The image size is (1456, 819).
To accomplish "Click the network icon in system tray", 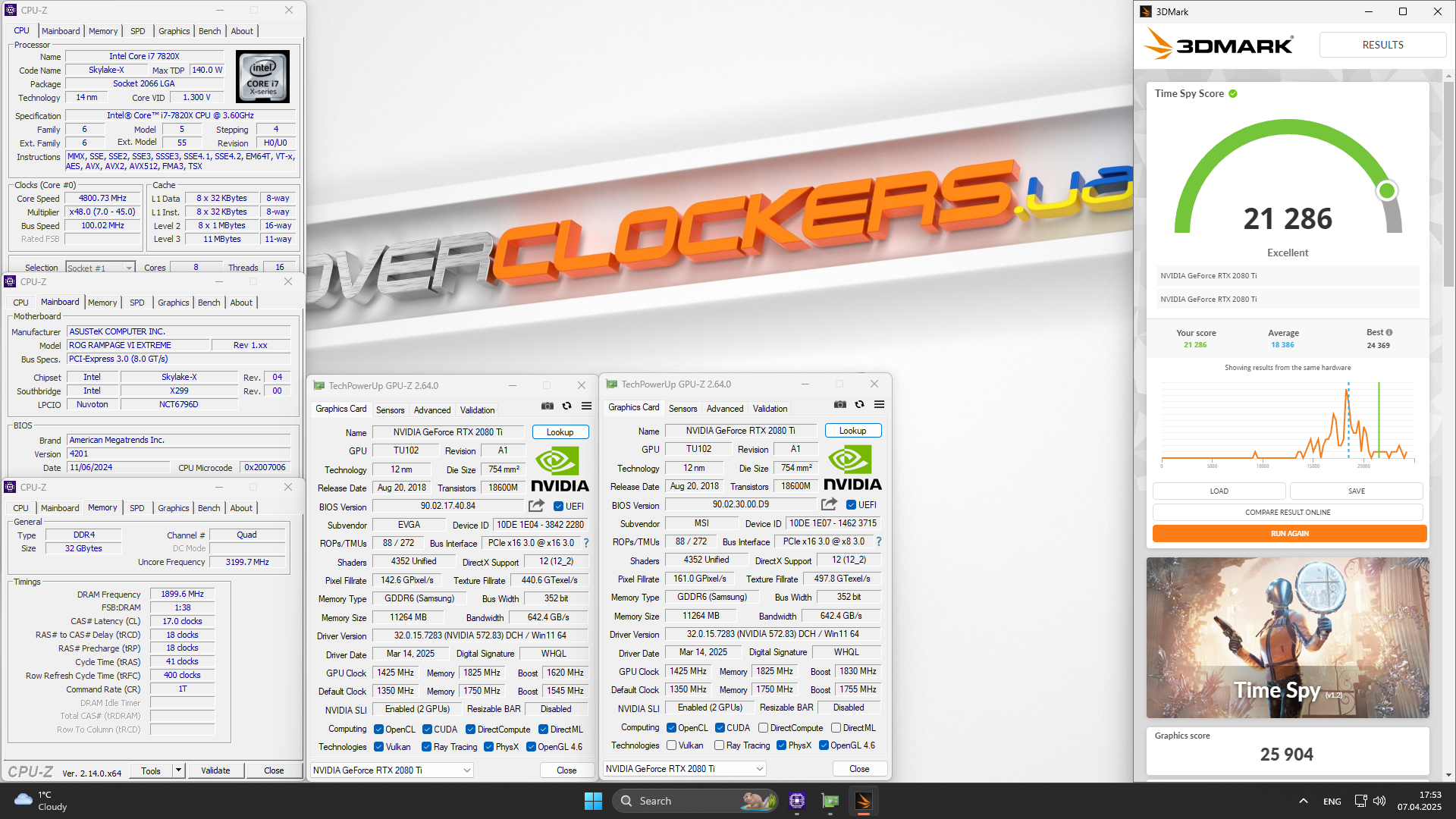I will [1360, 801].
